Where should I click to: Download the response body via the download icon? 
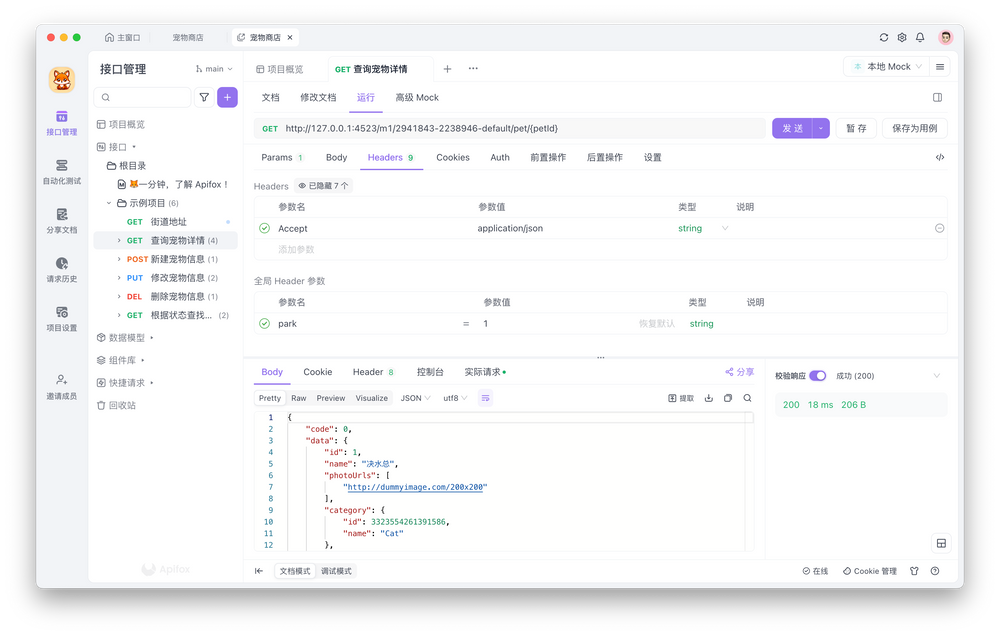(709, 397)
